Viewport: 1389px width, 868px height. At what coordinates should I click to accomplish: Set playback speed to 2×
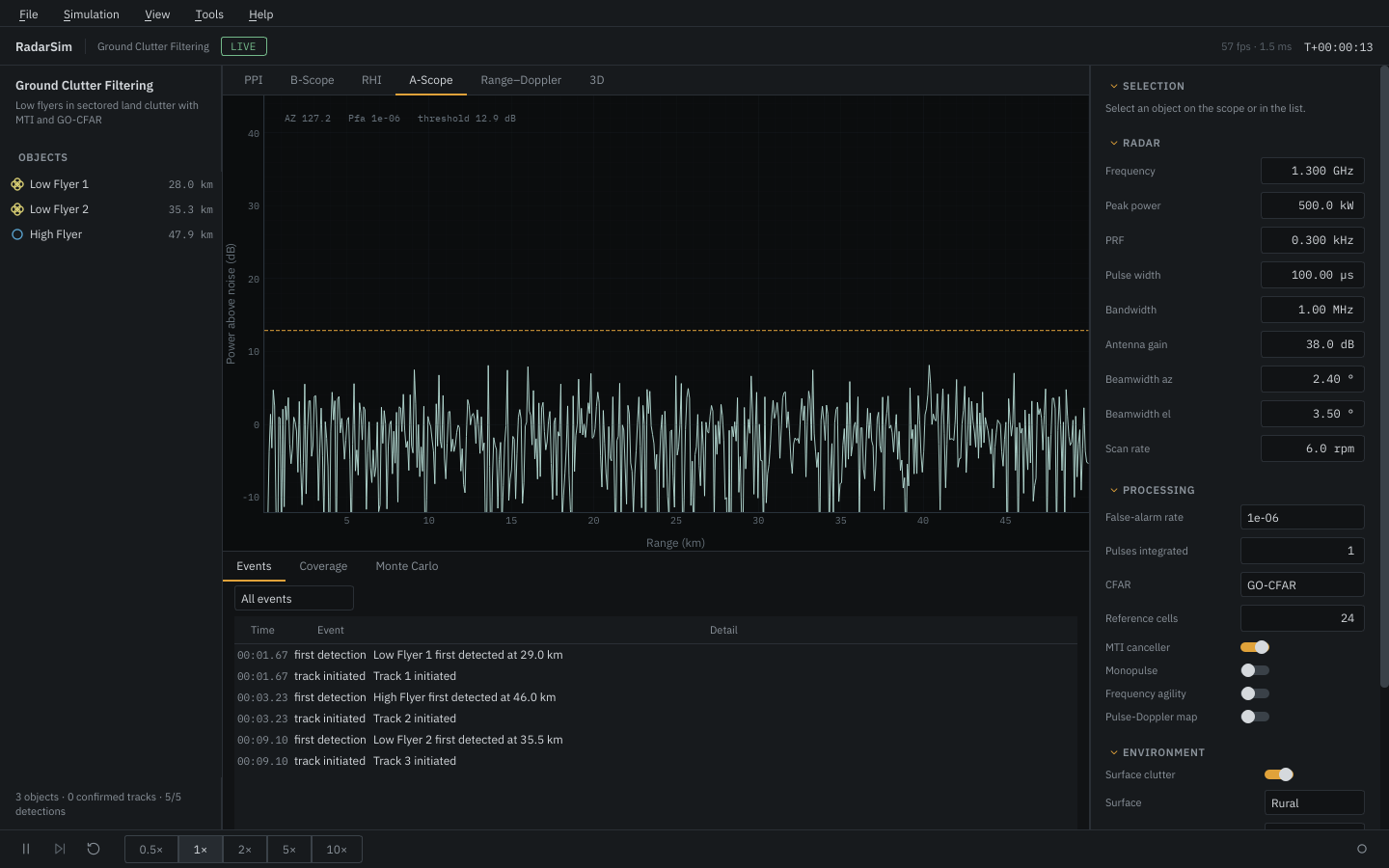[245, 850]
